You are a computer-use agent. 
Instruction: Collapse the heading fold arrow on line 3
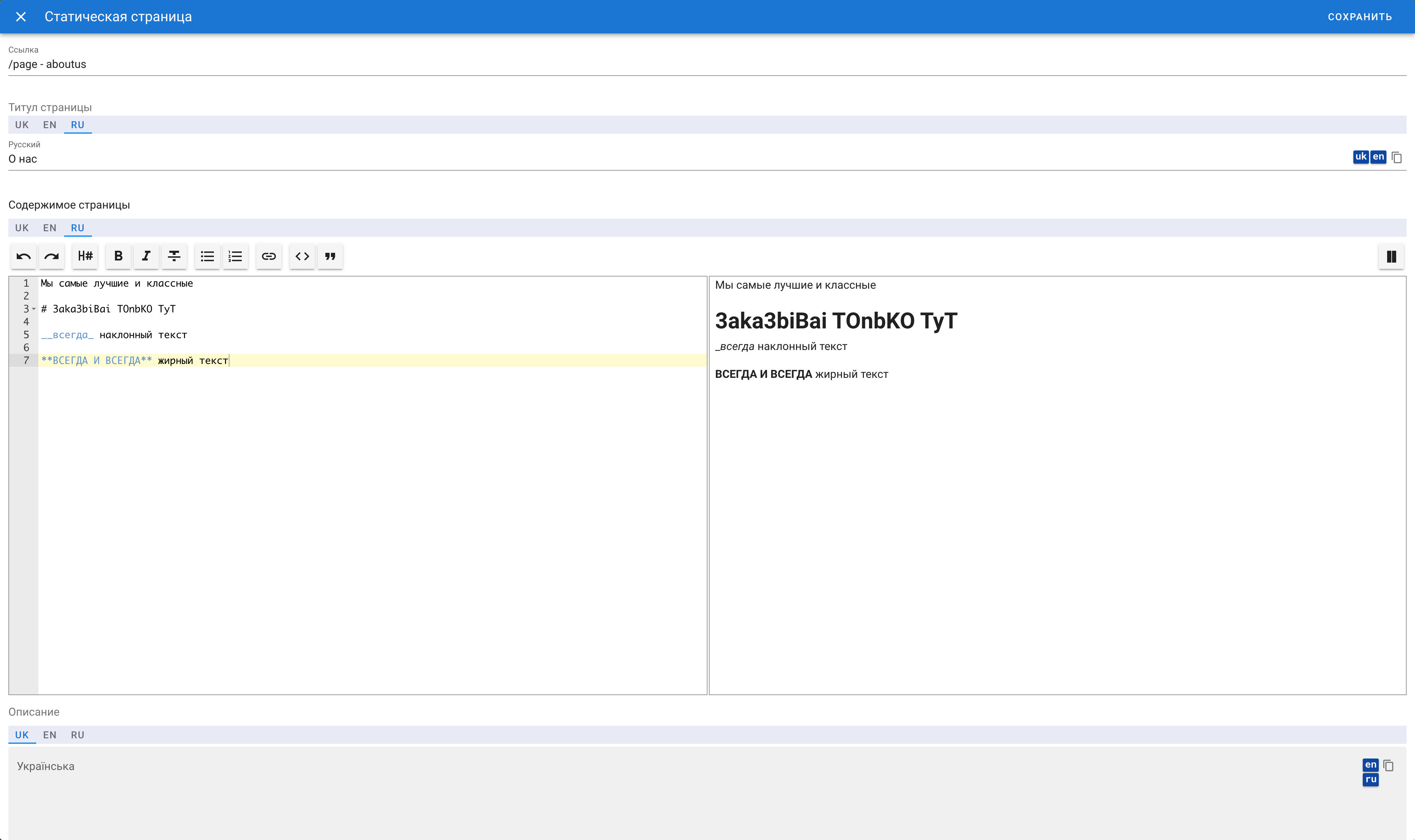coord(34,309)
